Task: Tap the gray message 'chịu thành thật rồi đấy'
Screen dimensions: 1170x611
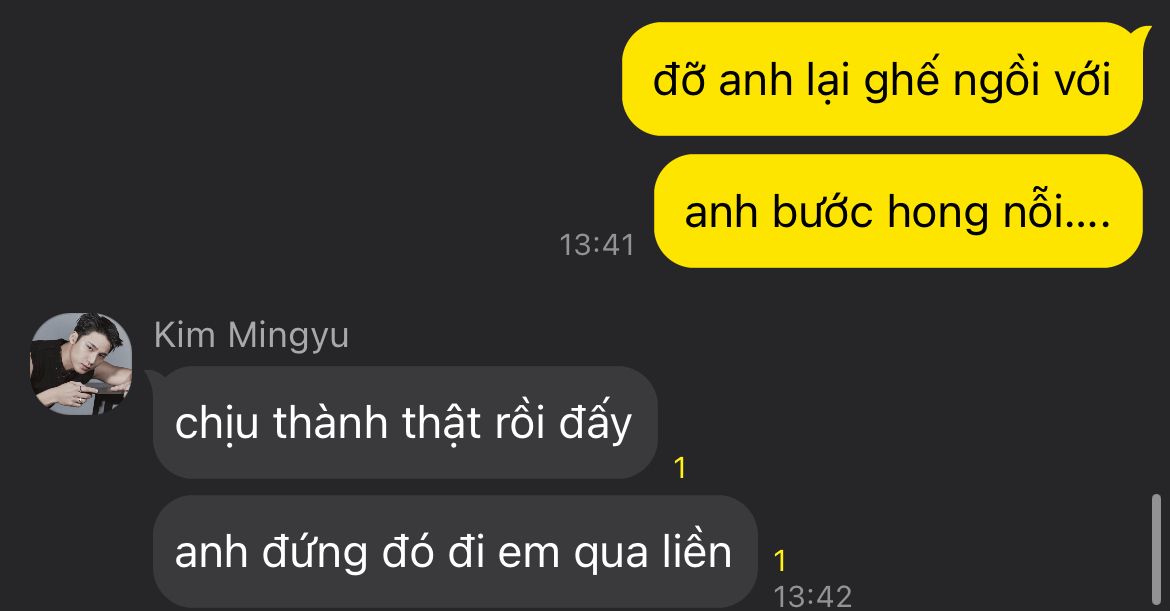Action: click(x=404, y=422)
